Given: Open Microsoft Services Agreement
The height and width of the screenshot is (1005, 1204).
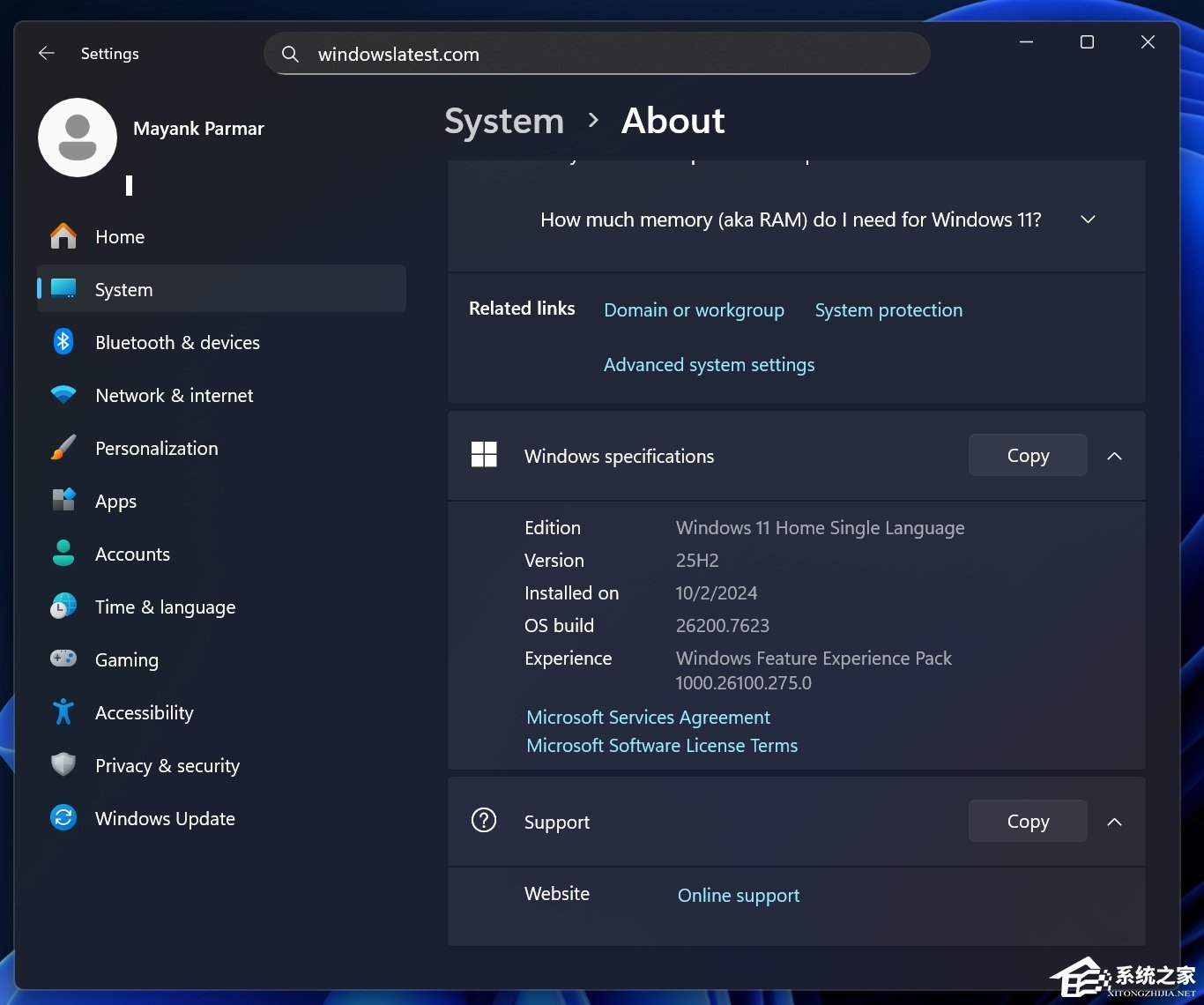Looking at the screenshot, I should pos(648,718).
